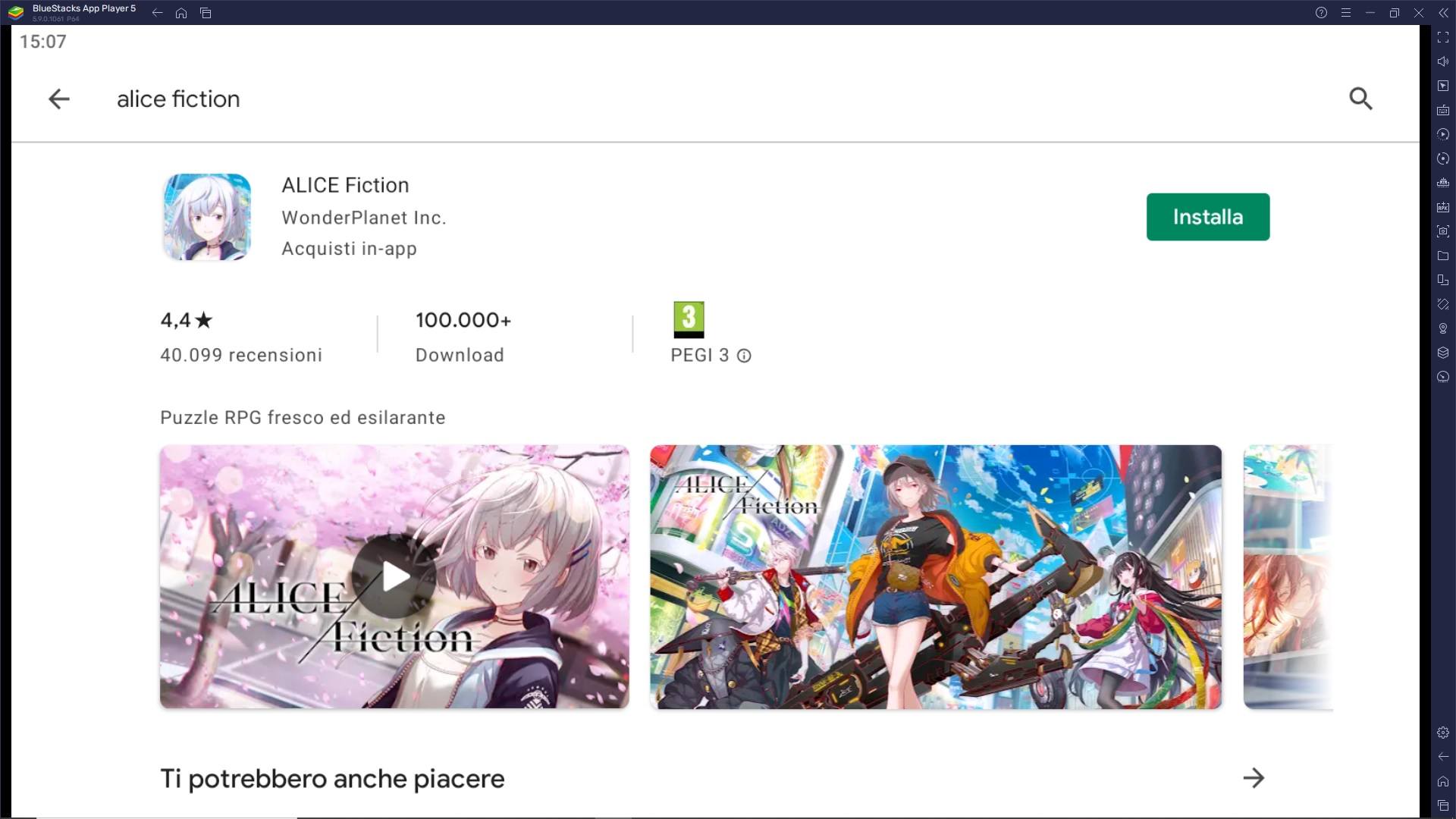Open set location icon
This screenshot has height=819, width=1456.
click(x=1443, y=328)
